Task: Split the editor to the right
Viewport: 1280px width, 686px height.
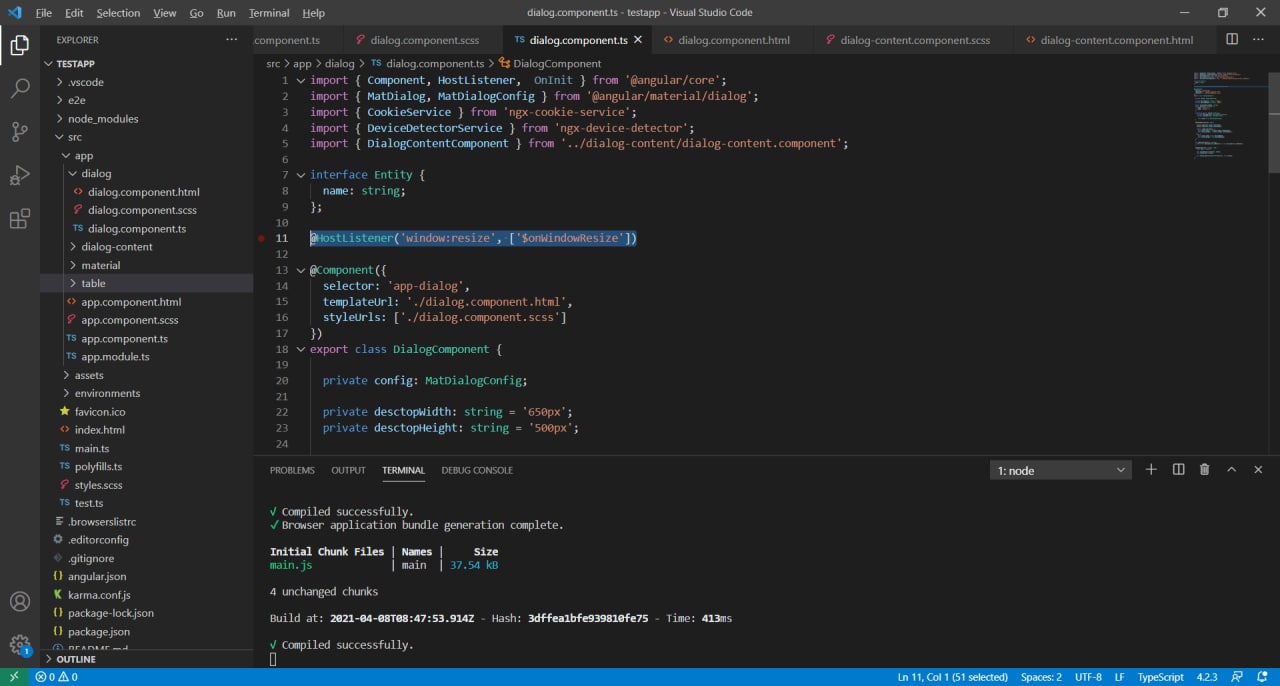Action: 1232,40
